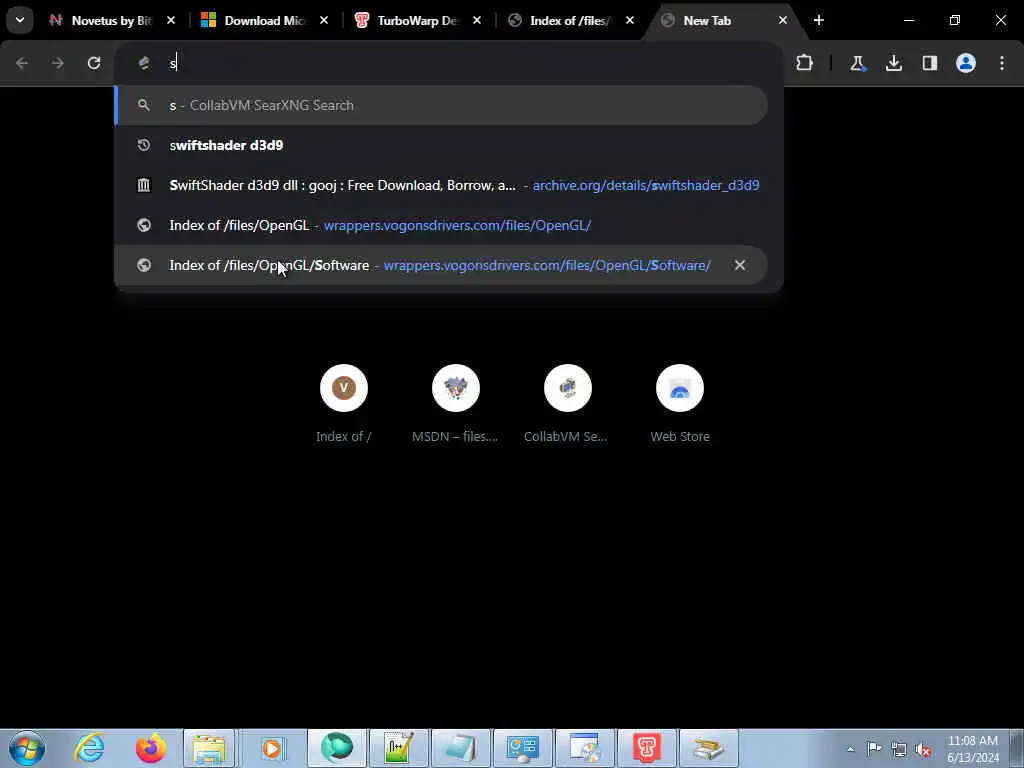This screenshot has width=1024, height=768.
Task: Open the network tray icon
Action: tap(899, 750)
